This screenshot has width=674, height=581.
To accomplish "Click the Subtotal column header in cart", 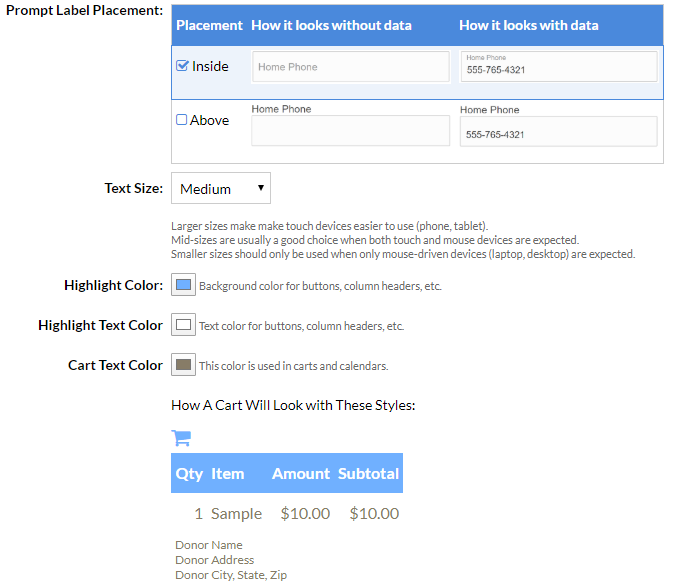I will click(368, 474).
